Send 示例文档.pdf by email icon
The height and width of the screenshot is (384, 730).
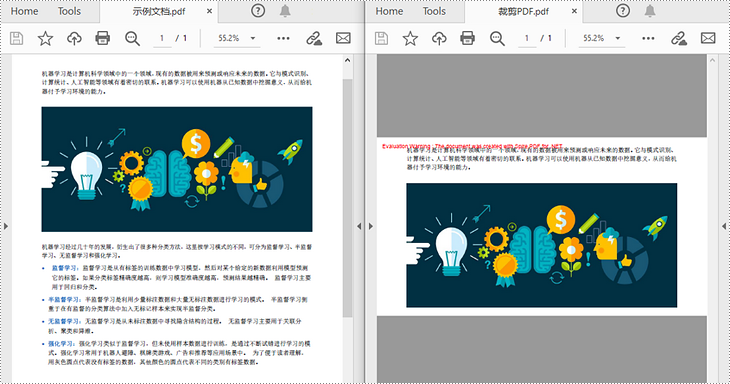[x=343, y=38]
